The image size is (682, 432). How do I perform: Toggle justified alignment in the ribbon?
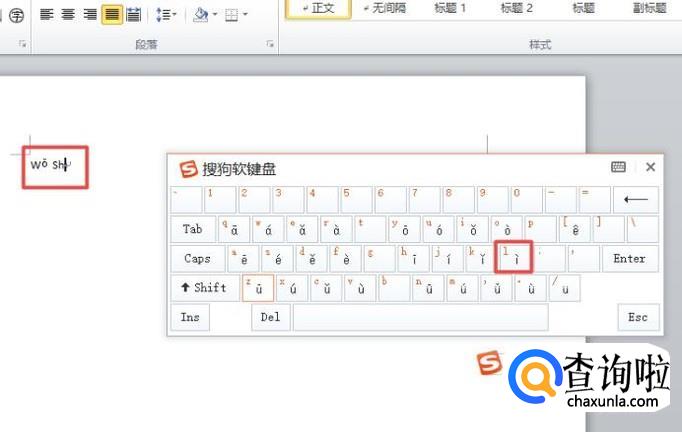click(112, 14)
